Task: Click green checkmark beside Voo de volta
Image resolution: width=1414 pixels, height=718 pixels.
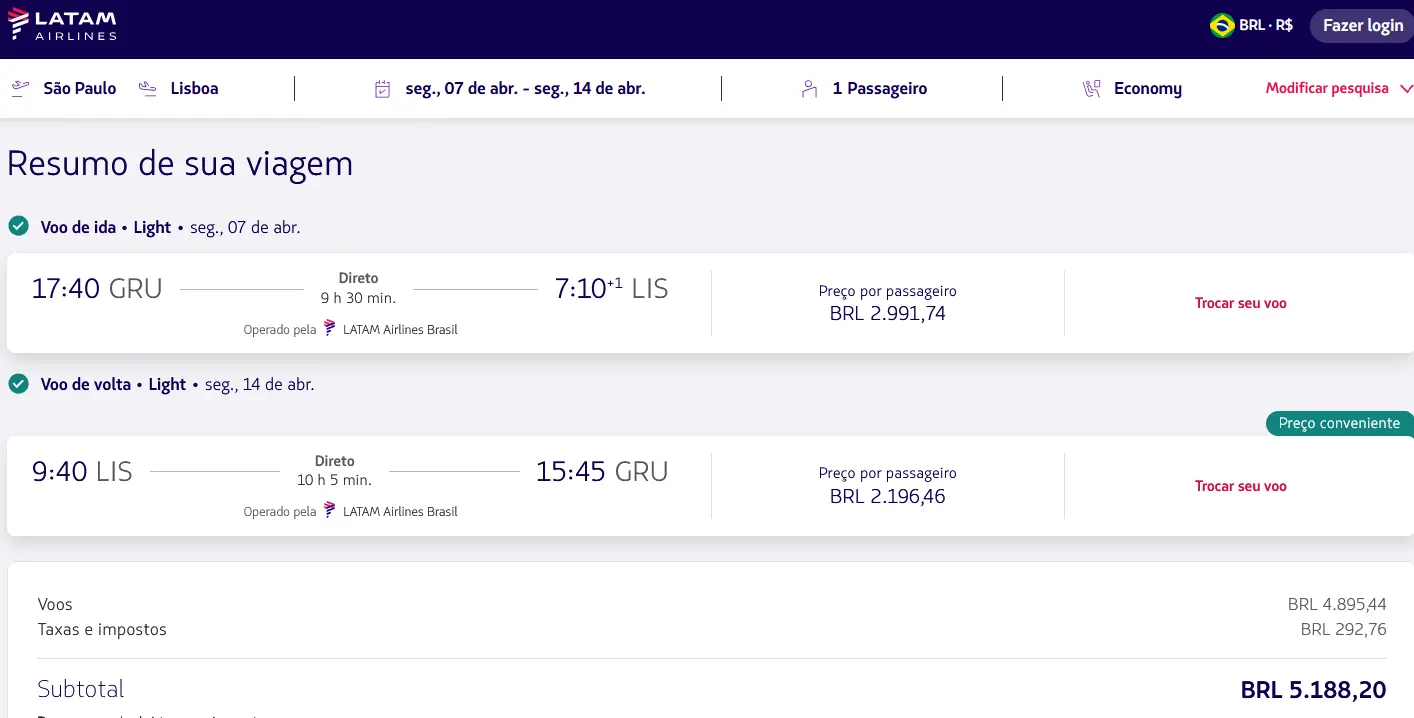Action: [18, 384]
